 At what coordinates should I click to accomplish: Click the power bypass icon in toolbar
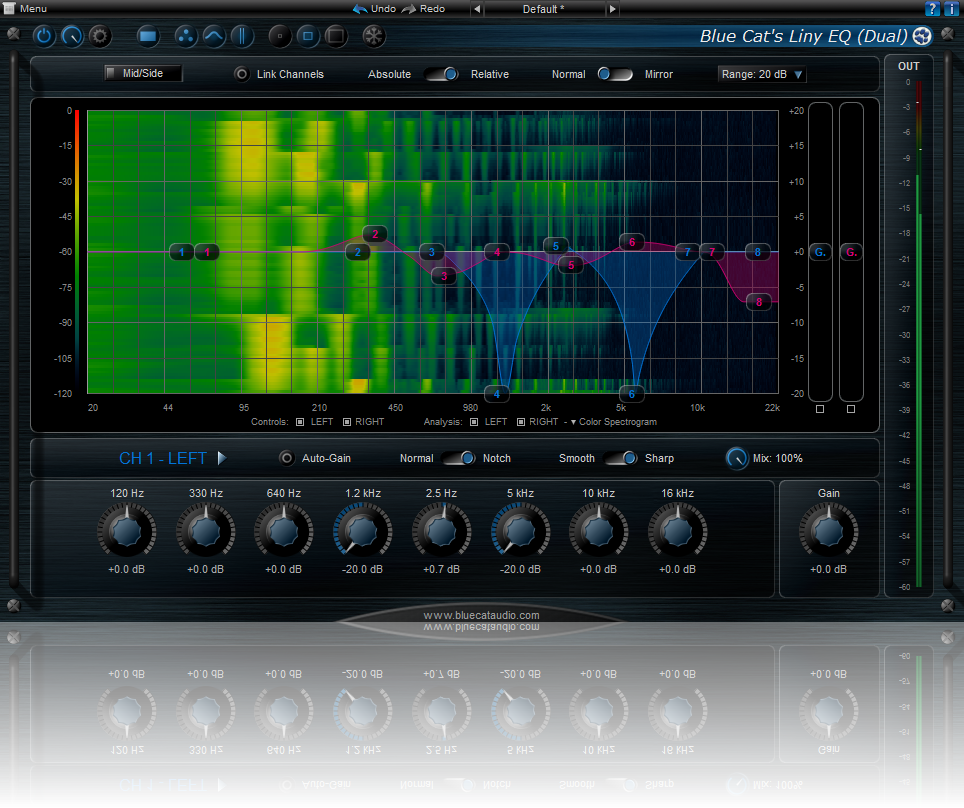pyautogui.click(x=44, y=37)
